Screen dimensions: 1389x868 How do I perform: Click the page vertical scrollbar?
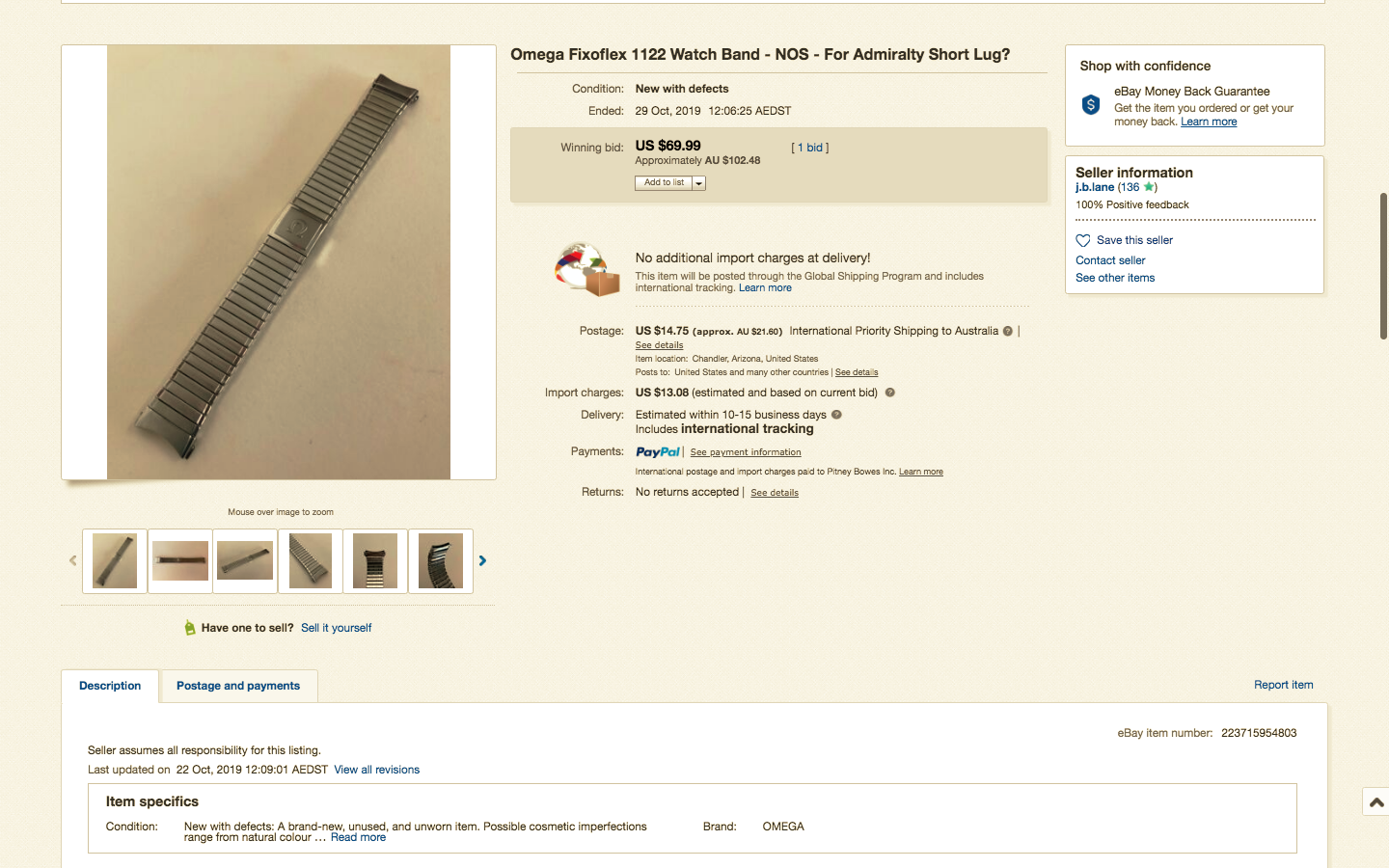click(x=1383, y=266)
